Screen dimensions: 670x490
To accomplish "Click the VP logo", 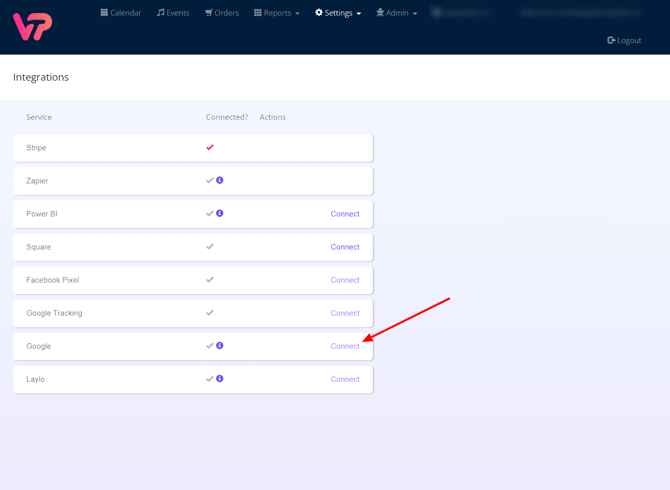I will pos(32,26).
